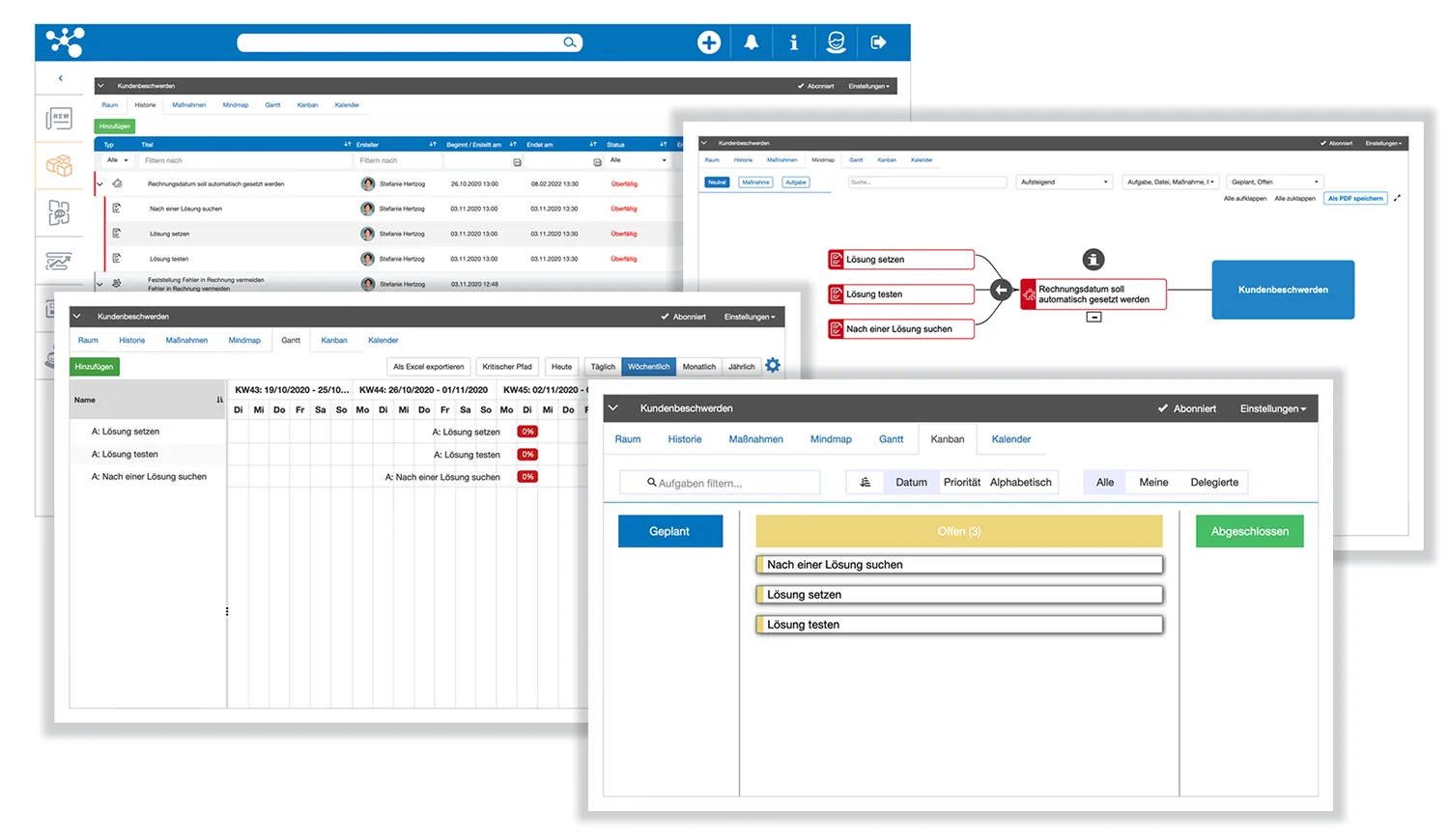
Task: Switch Gantt scale to Monatlich
Action: tap(698, 367)
